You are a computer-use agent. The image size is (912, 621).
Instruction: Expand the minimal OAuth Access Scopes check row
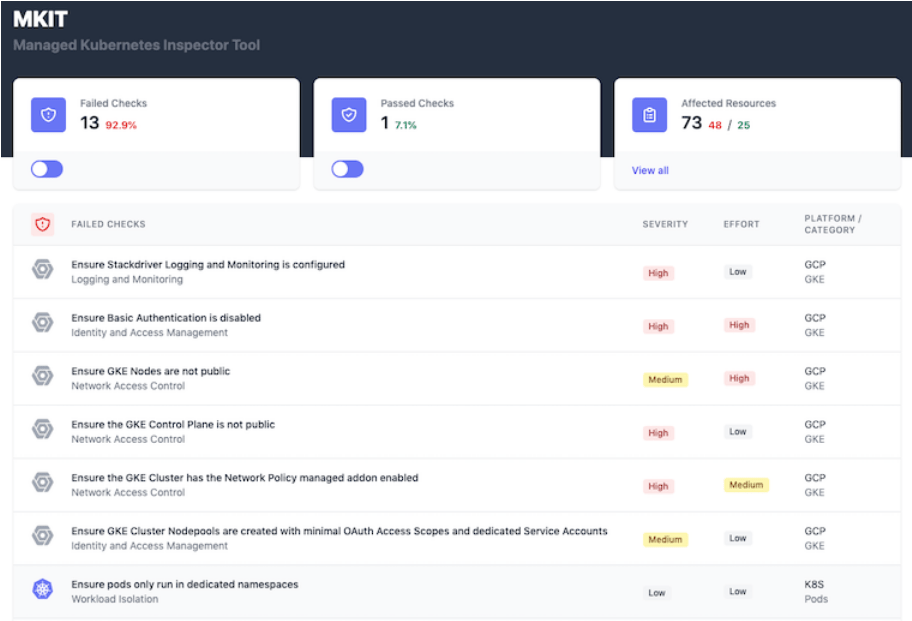tap(339, 531)
